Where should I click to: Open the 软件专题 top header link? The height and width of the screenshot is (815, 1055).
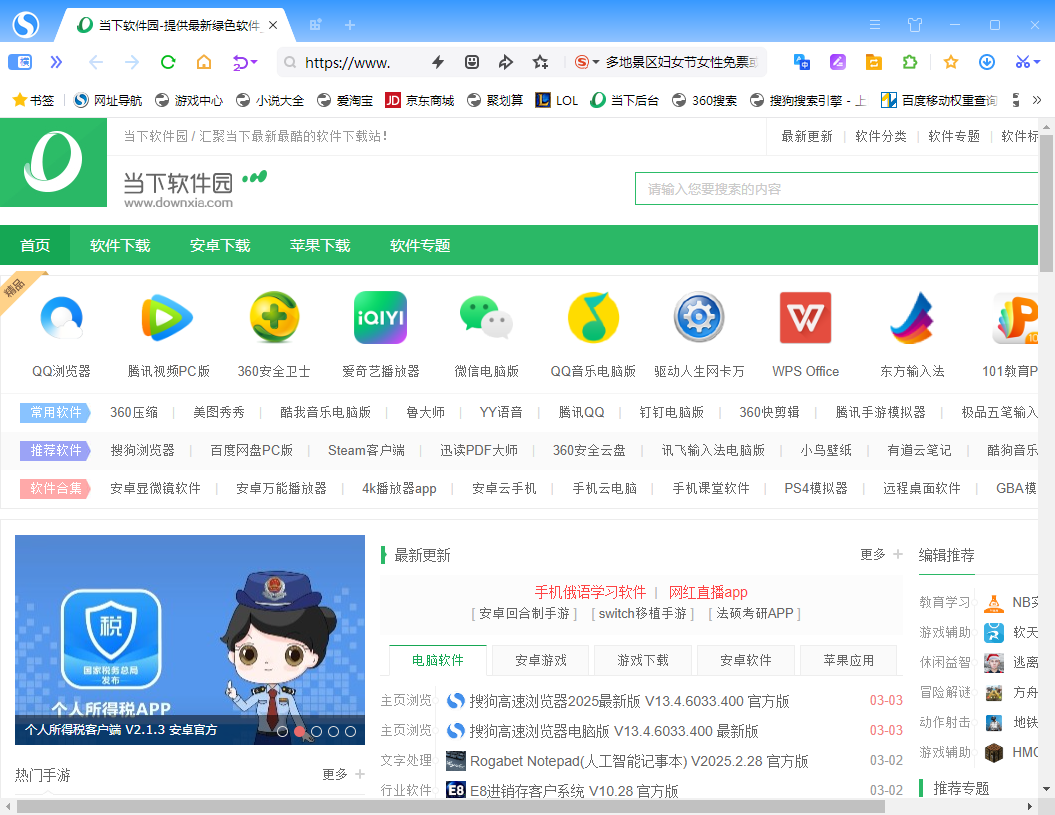[x=953, y=137]
